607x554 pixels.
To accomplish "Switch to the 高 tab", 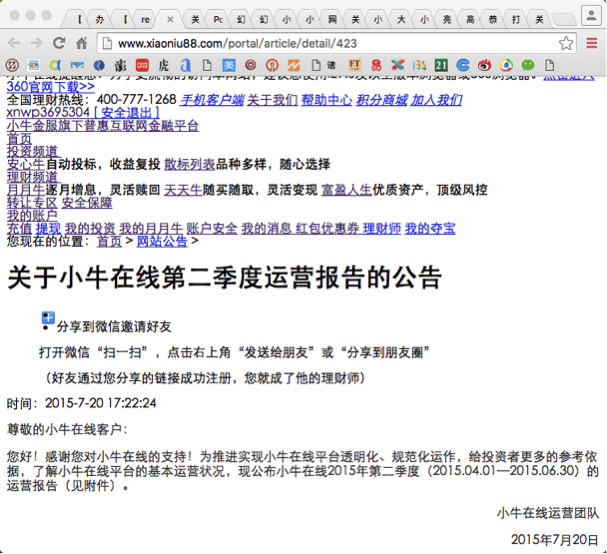I will click(x=470, y=19).
